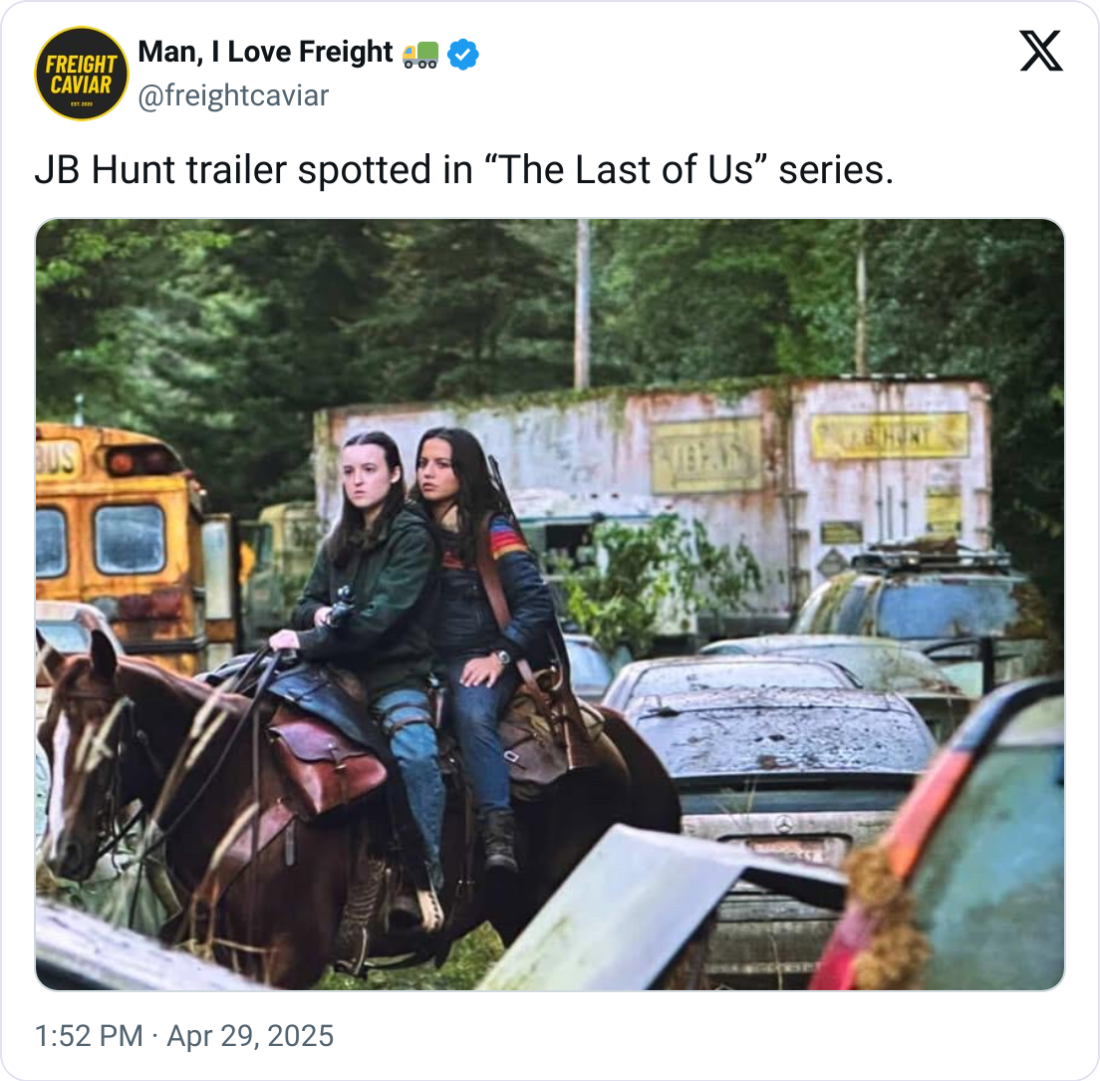Image resolution: width=1100 pixels, height=1081 pixels.
Task: Click the faded yellow sign on the left trailer
Action: click(706, 457)
